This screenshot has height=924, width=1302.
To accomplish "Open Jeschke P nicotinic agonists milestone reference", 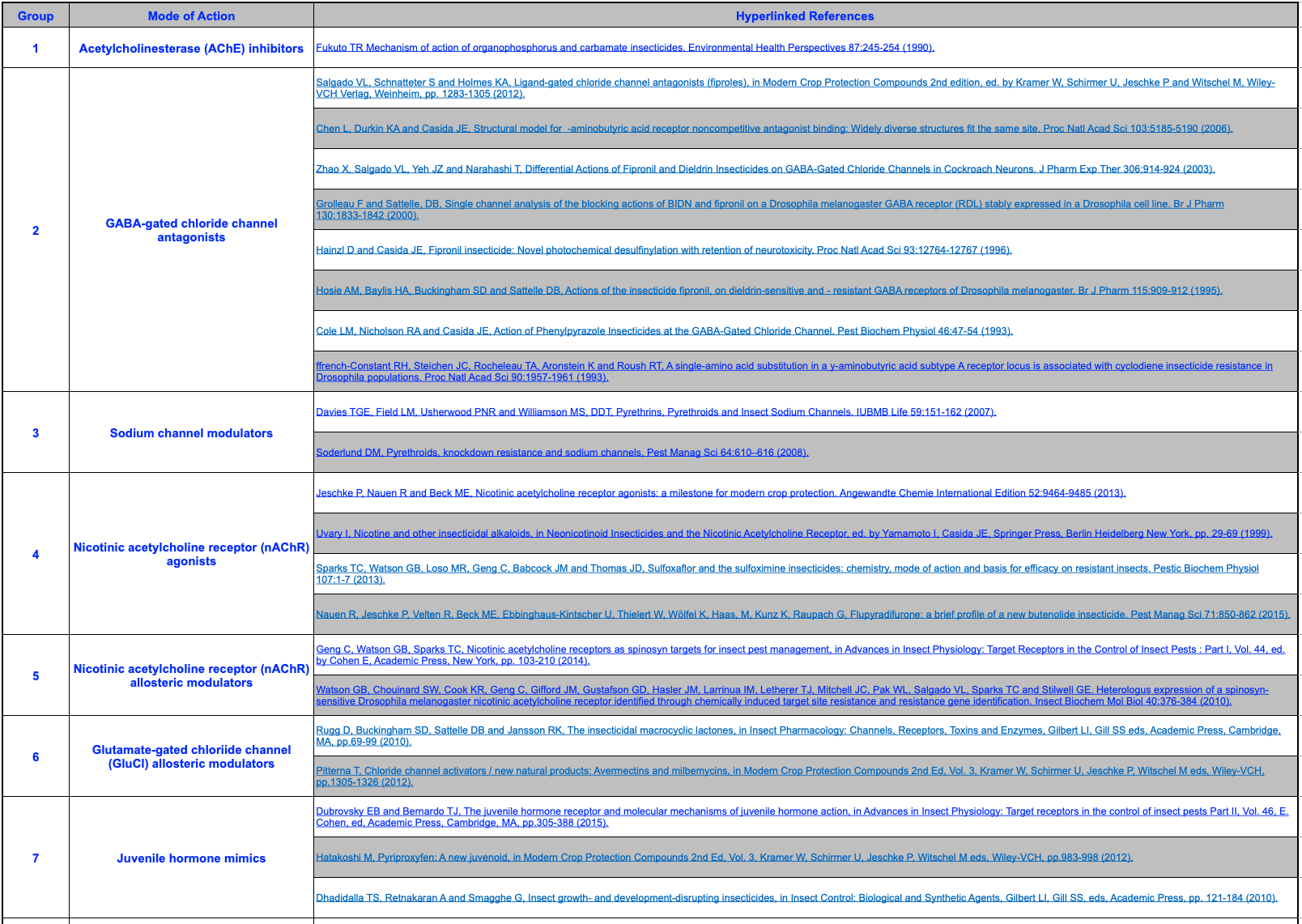I will (x=720, y=493).
